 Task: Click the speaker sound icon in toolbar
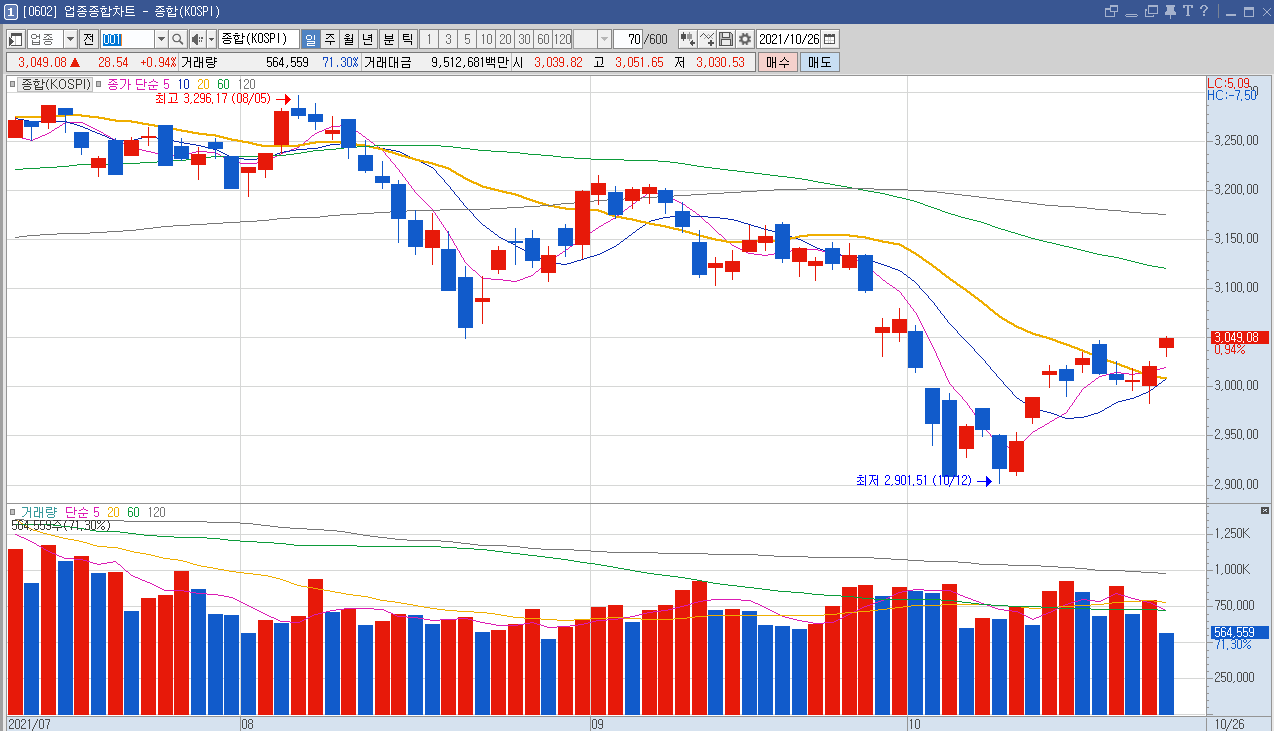tap(197, 39)
